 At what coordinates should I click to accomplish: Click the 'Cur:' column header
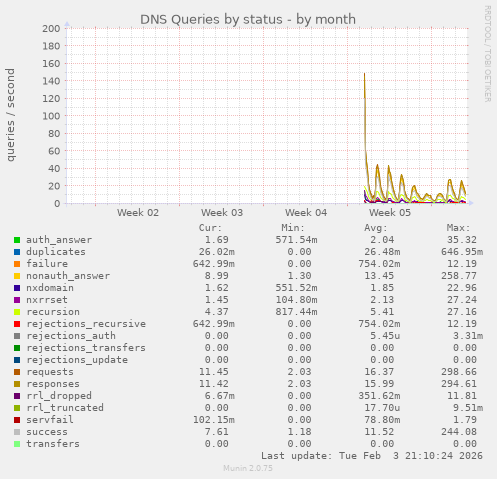coord(210,228)
